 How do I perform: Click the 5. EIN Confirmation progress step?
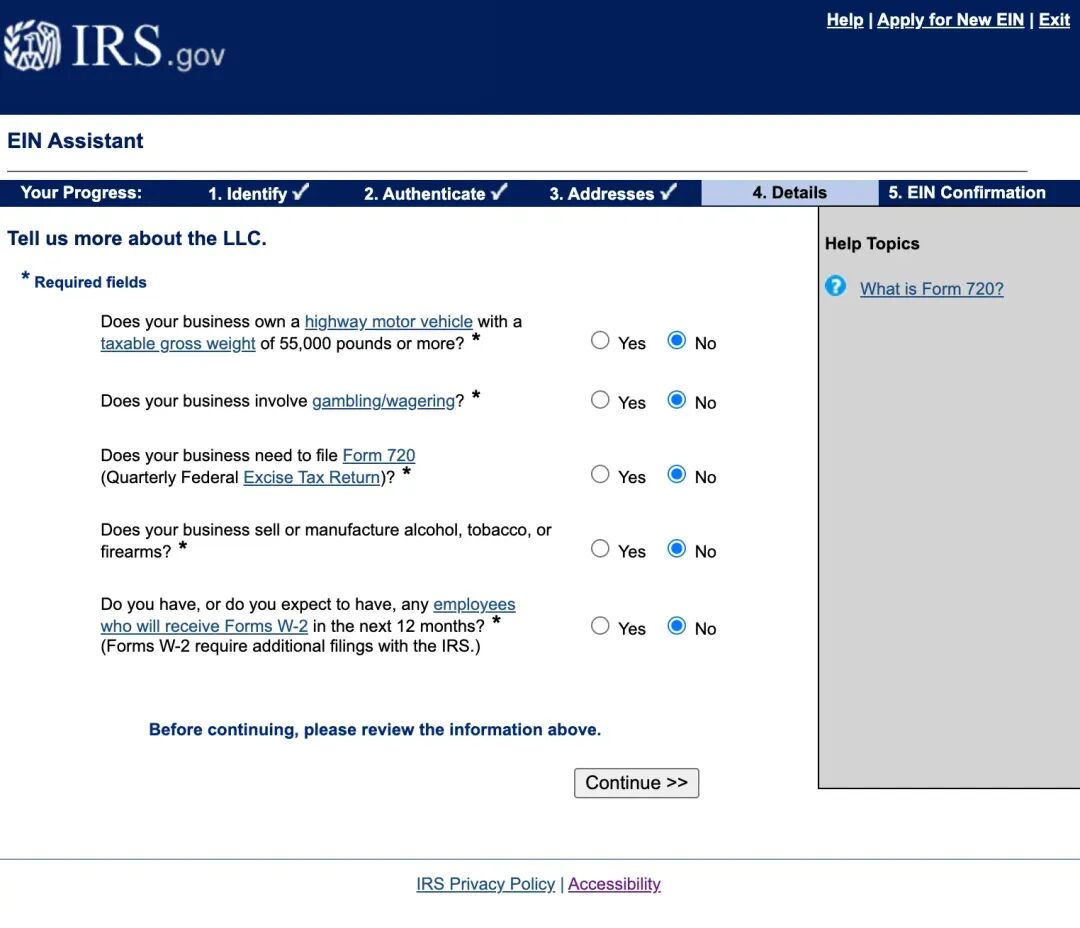point(967,193)
